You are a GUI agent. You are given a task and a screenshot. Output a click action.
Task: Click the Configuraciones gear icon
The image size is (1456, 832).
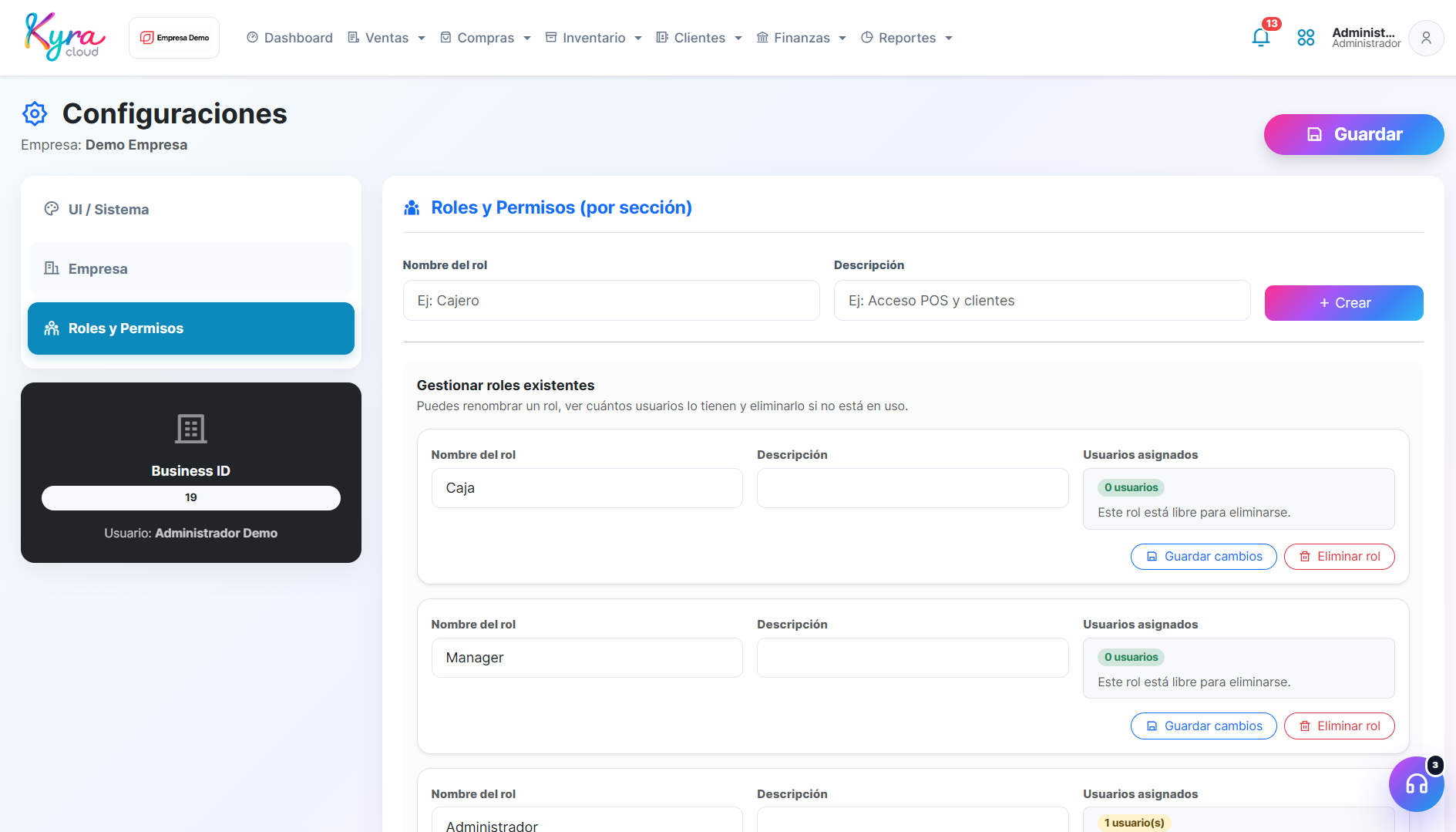click(x=35, y=113)
